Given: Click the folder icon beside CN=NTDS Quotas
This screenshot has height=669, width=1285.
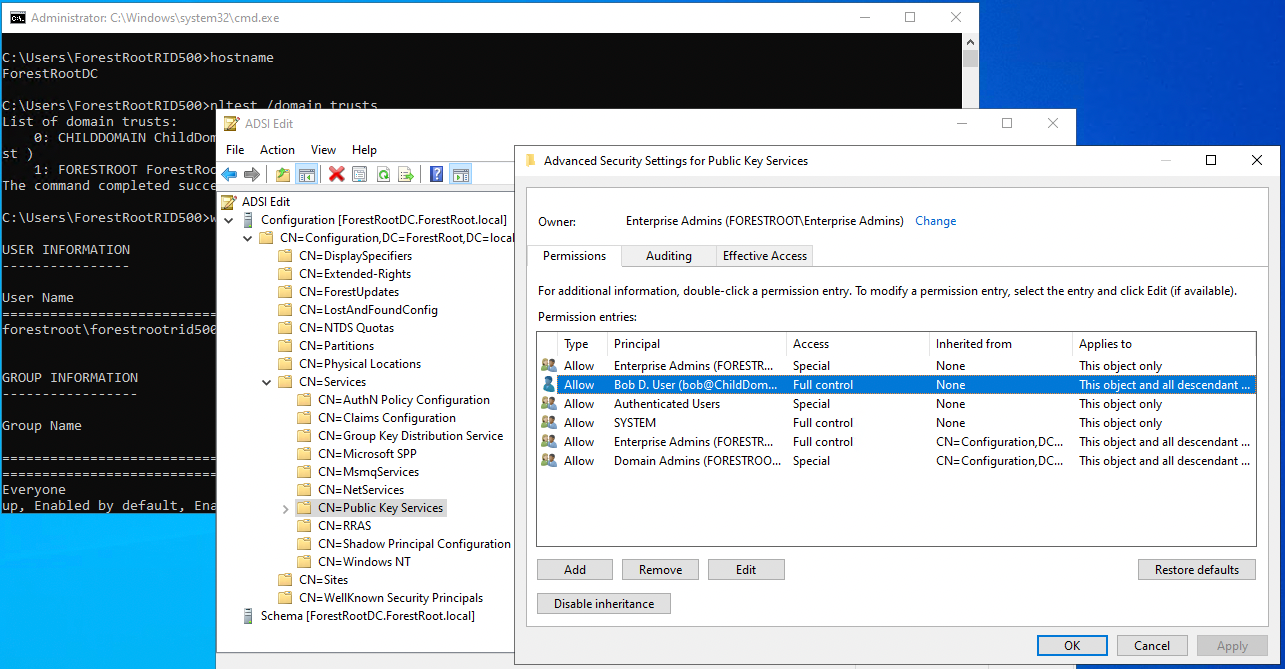Looking at the screenshot, I should tap(285, 328).
